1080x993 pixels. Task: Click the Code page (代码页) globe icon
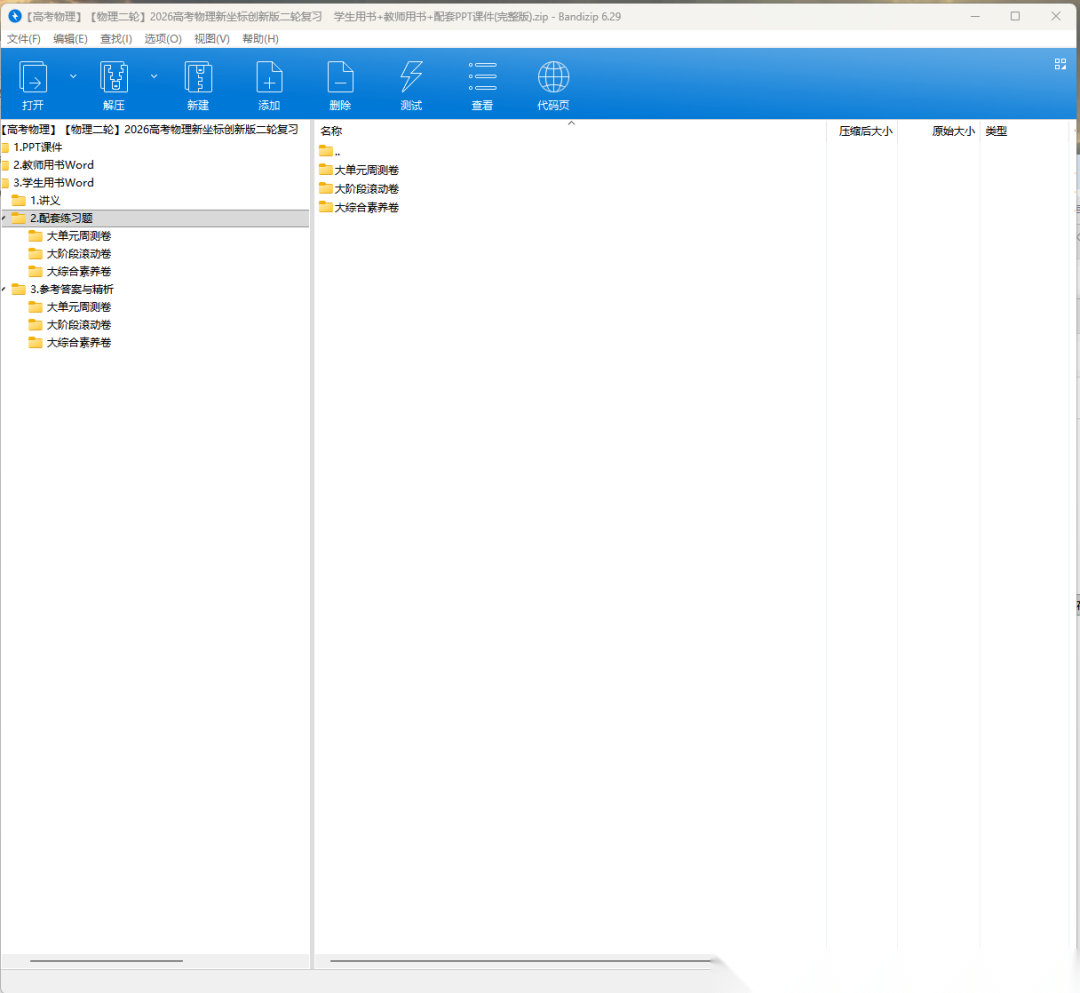[553, 78]
